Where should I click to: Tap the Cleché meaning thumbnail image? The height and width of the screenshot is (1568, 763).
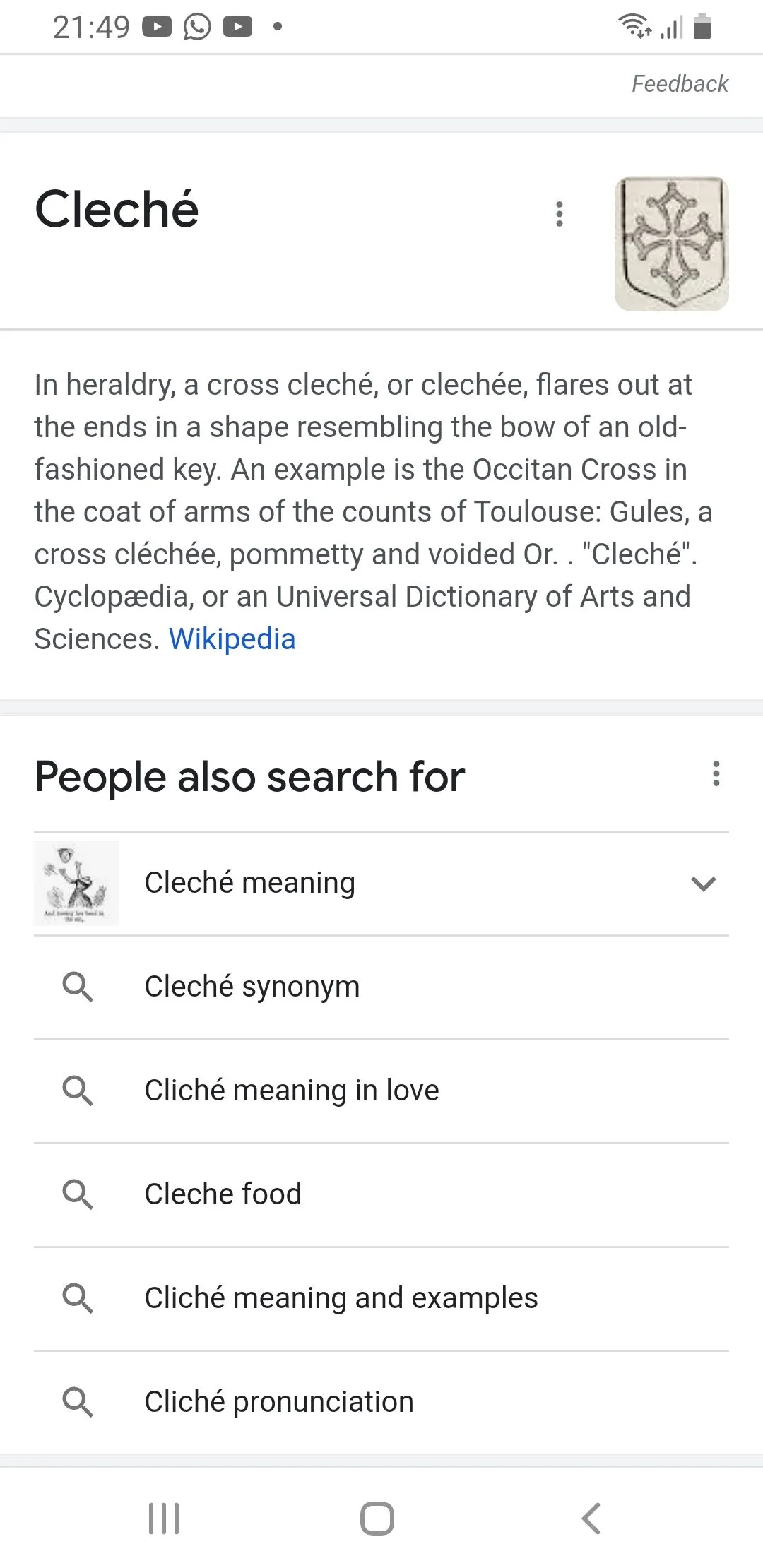[x=76, y=884]
